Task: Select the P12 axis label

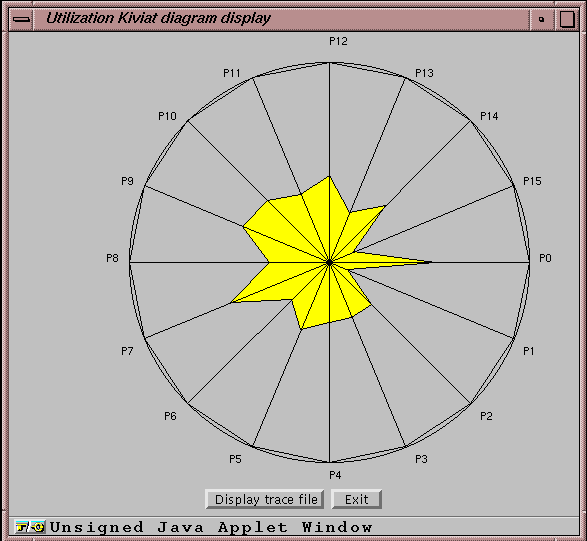Action: click(x=338, y=41)
